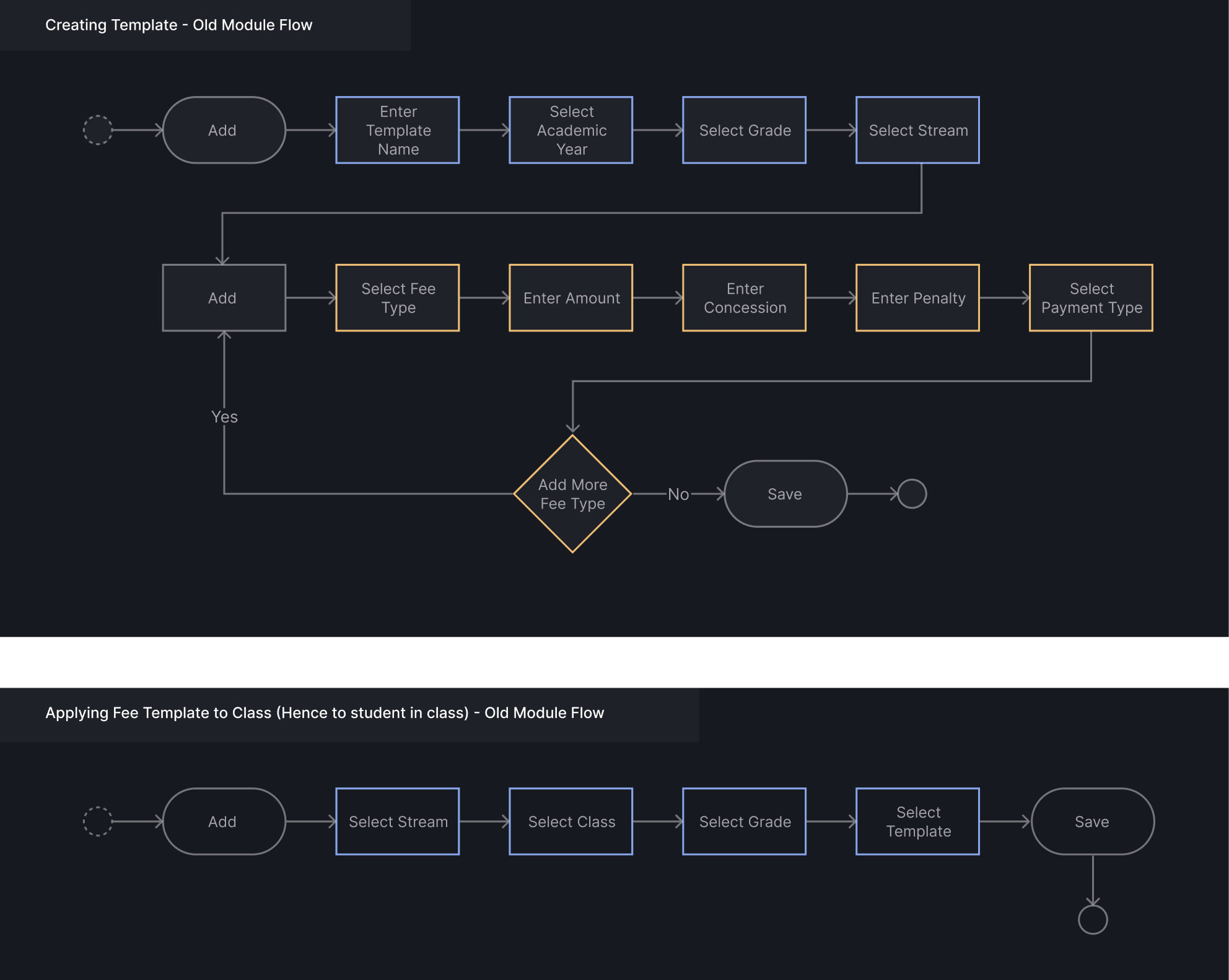Select the Enter Amount box
The height and width of the screenshot is (980, 1229).
pos(571,298)
